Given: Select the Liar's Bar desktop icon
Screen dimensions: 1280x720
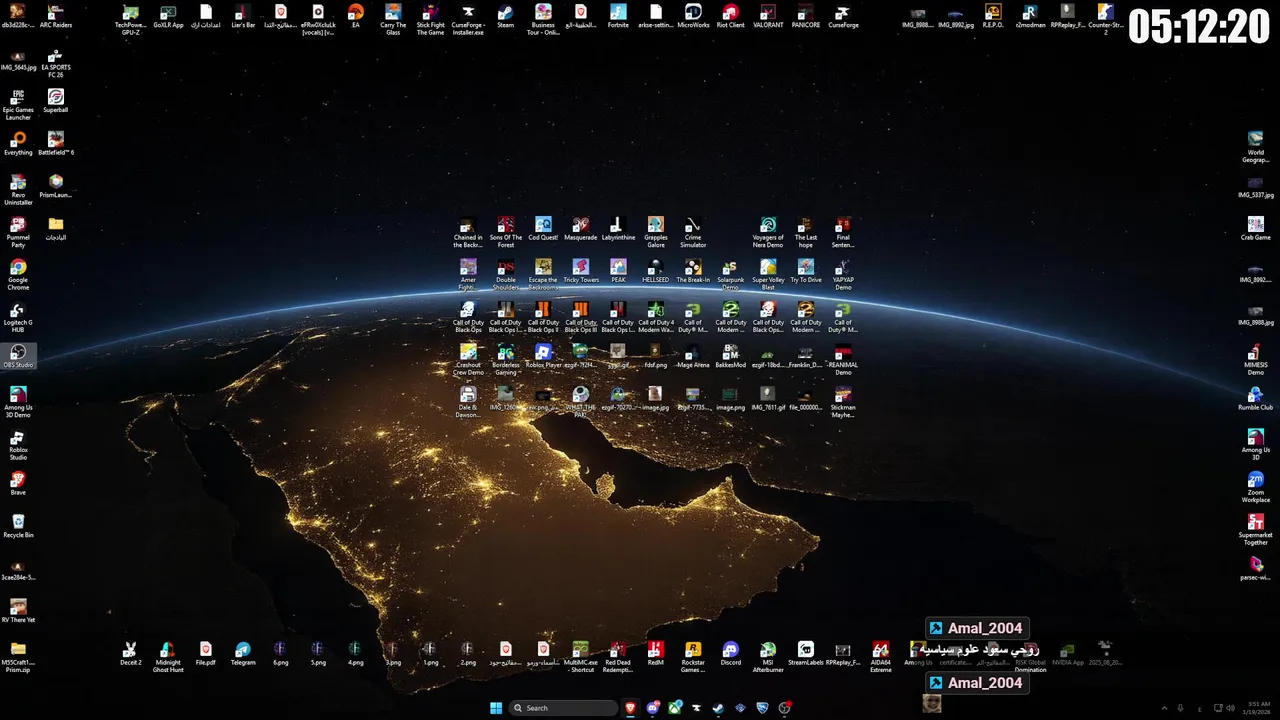Looking at the screenshot, I should (243, 16).
